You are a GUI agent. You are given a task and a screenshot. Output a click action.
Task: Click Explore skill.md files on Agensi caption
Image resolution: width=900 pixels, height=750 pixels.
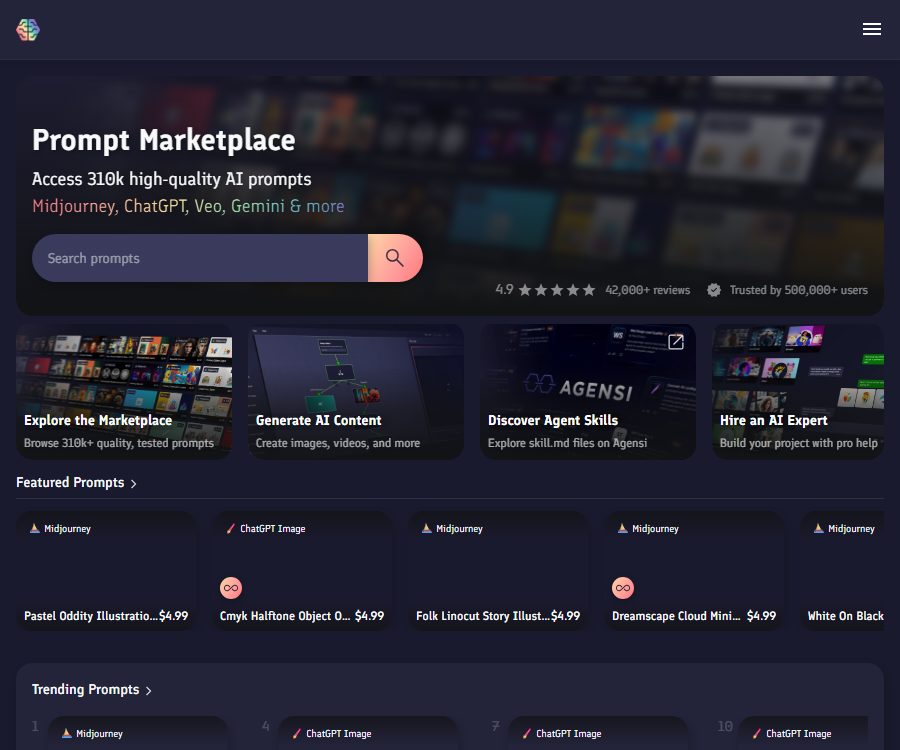click(568, 443)
